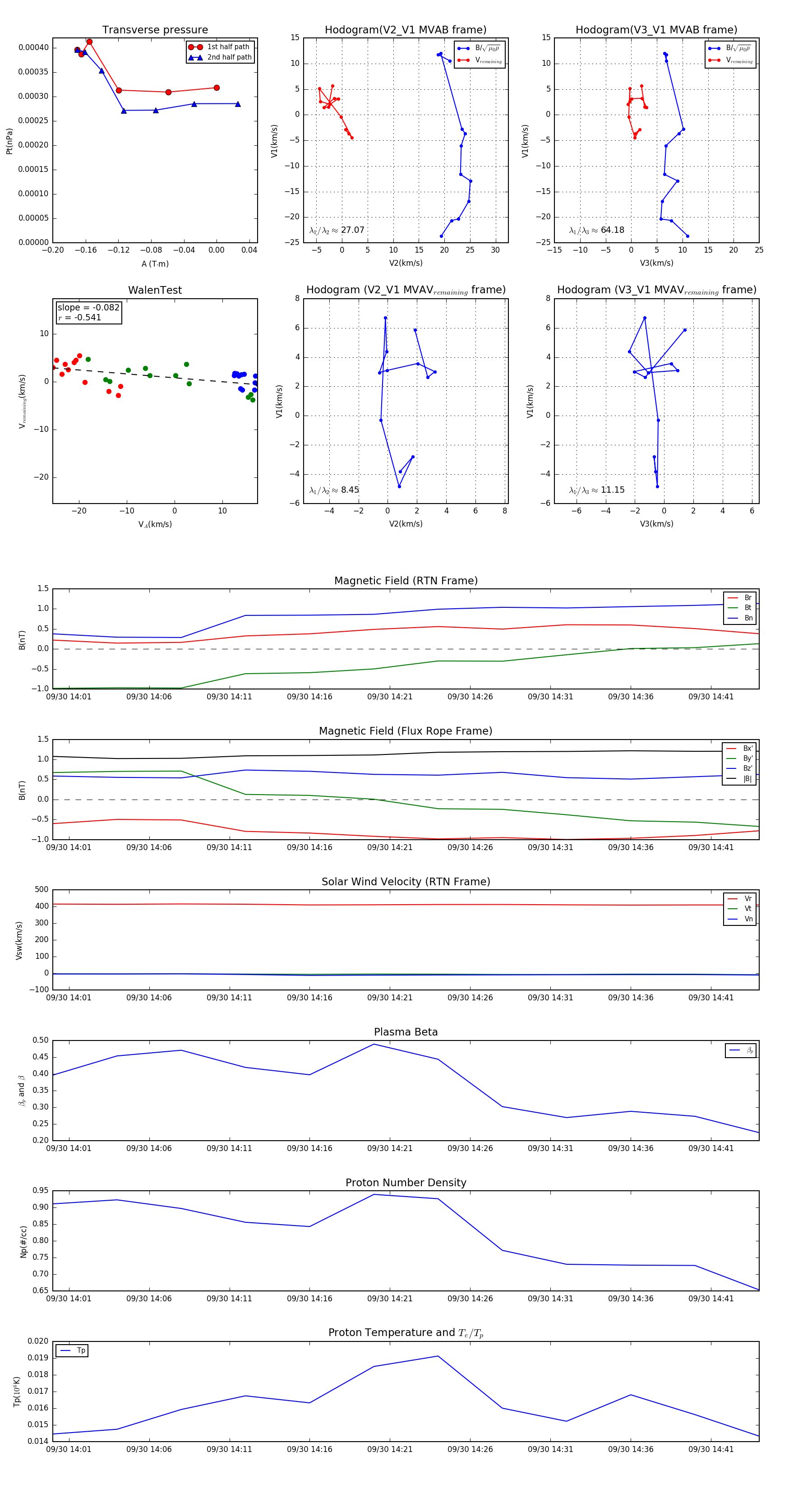812x1489 pixels.
Task: Click "Bx'" legend entry in flux rope panel
Action: pyautogui.click(x=739, y=749)
